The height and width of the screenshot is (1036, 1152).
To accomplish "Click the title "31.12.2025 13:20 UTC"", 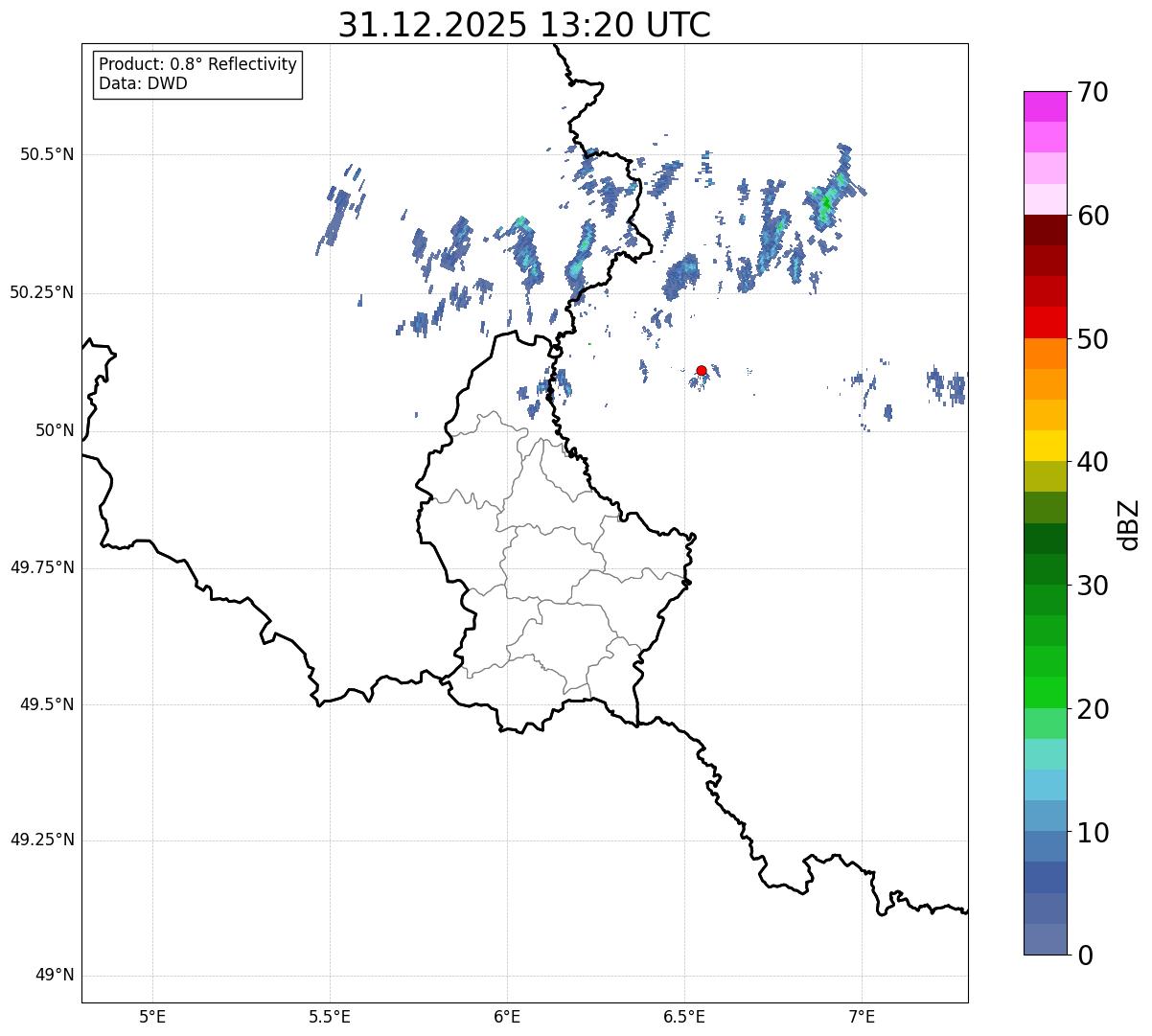I will (524, 25).
